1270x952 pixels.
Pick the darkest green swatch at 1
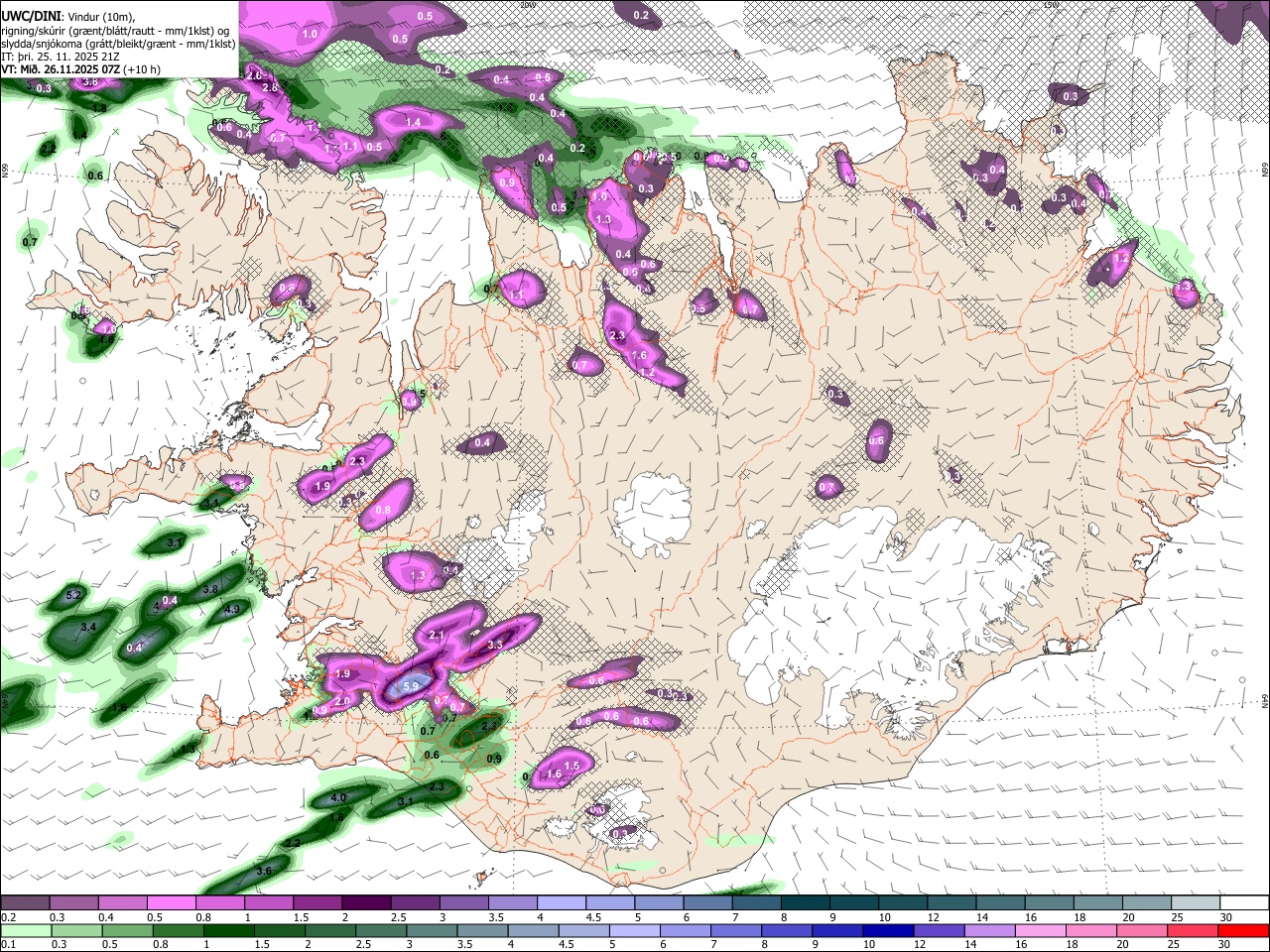click(228, 931)
